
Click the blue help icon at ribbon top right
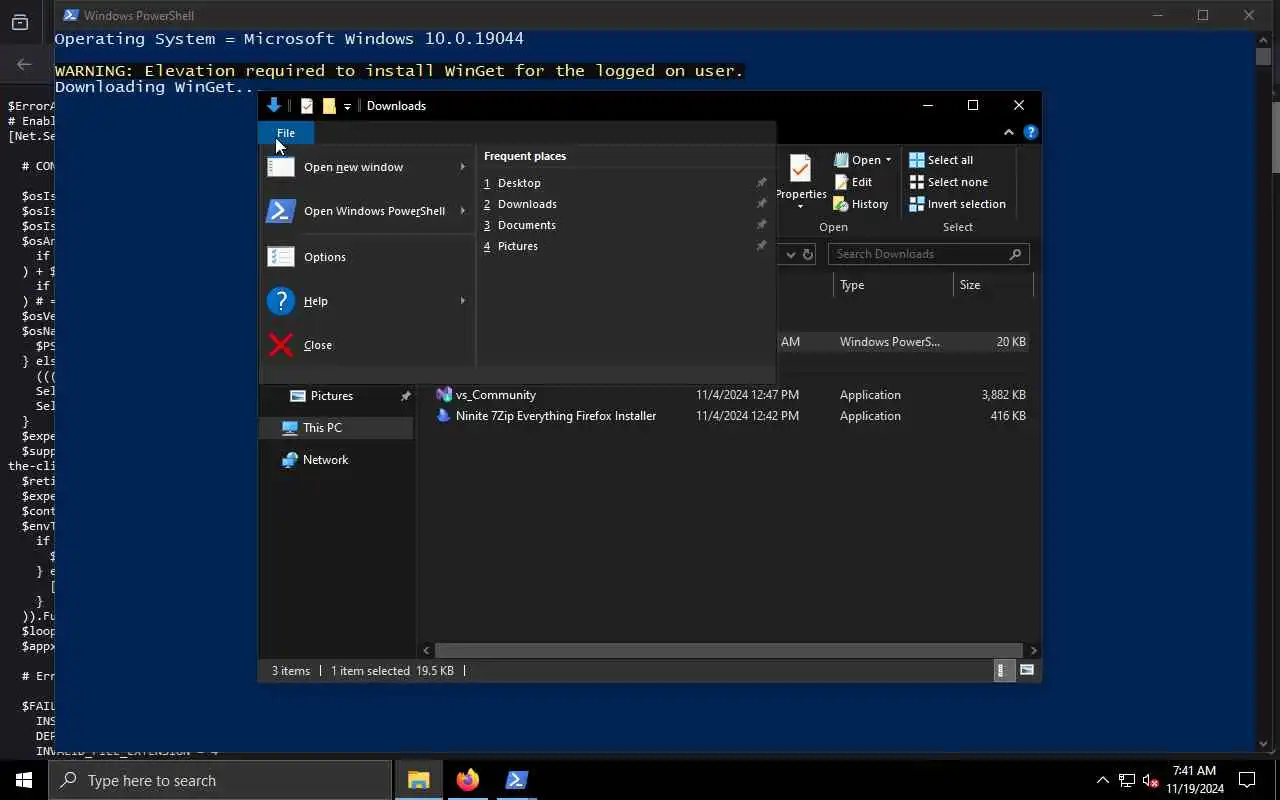point(1031,132)
